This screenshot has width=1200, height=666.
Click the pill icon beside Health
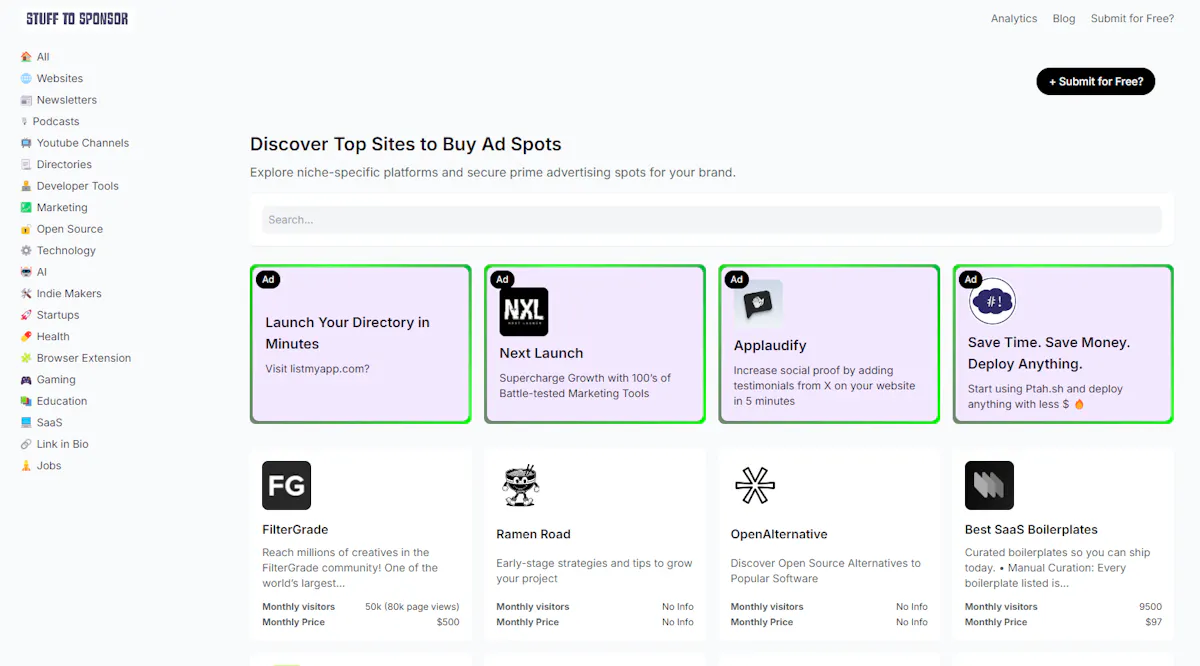[x=26, y=337]
